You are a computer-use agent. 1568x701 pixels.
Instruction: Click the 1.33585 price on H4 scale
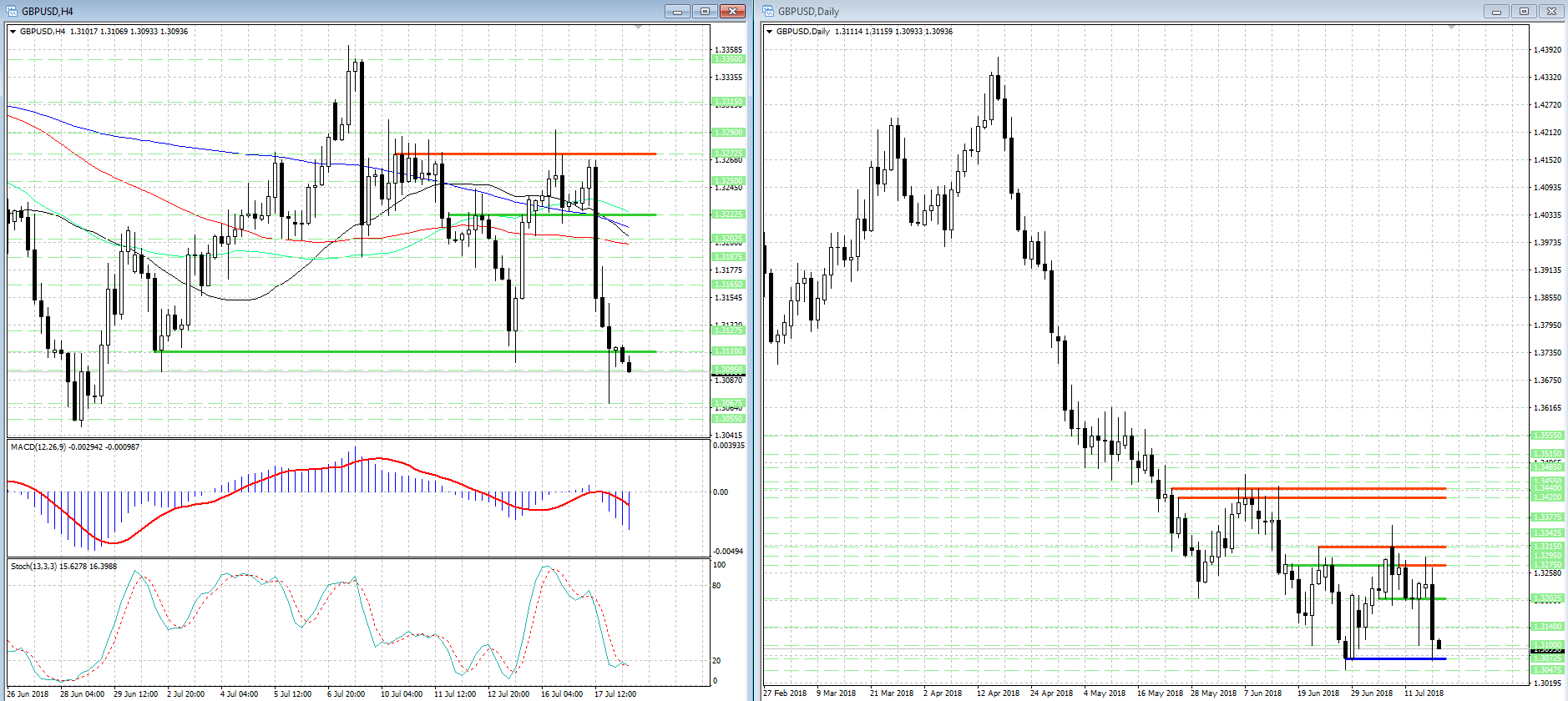(x=728, y=50)
